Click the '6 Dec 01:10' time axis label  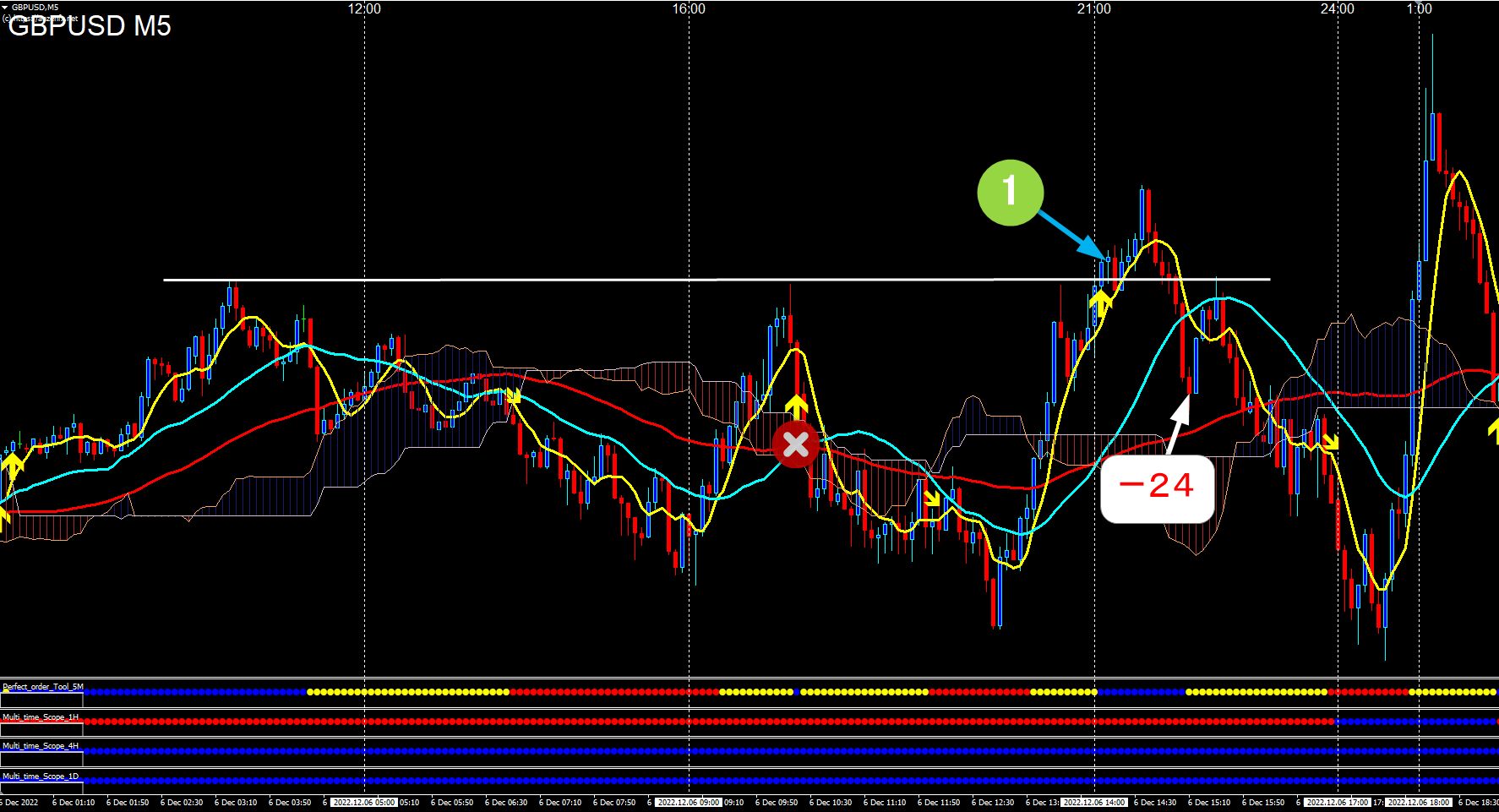(x=74, y=803)
